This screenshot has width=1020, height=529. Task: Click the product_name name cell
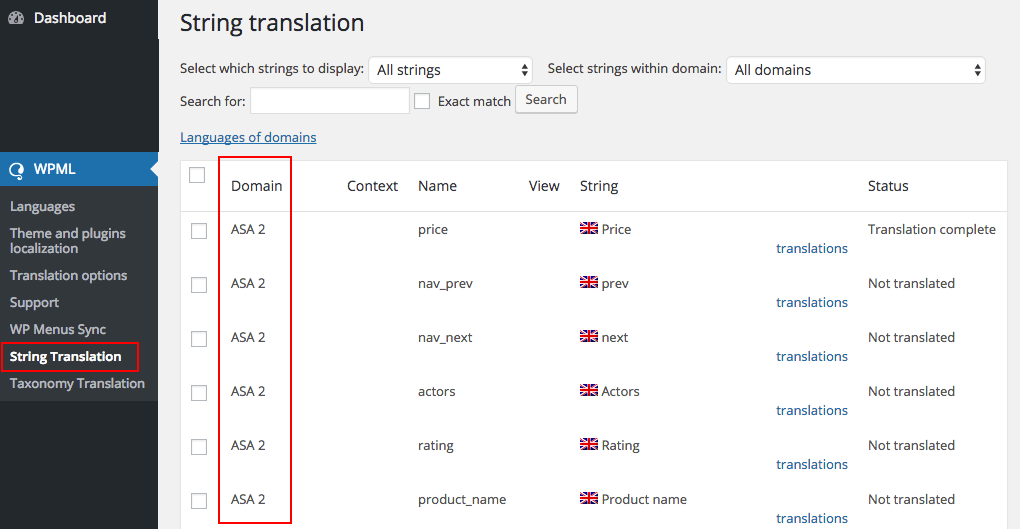click(x=462, y=500)
